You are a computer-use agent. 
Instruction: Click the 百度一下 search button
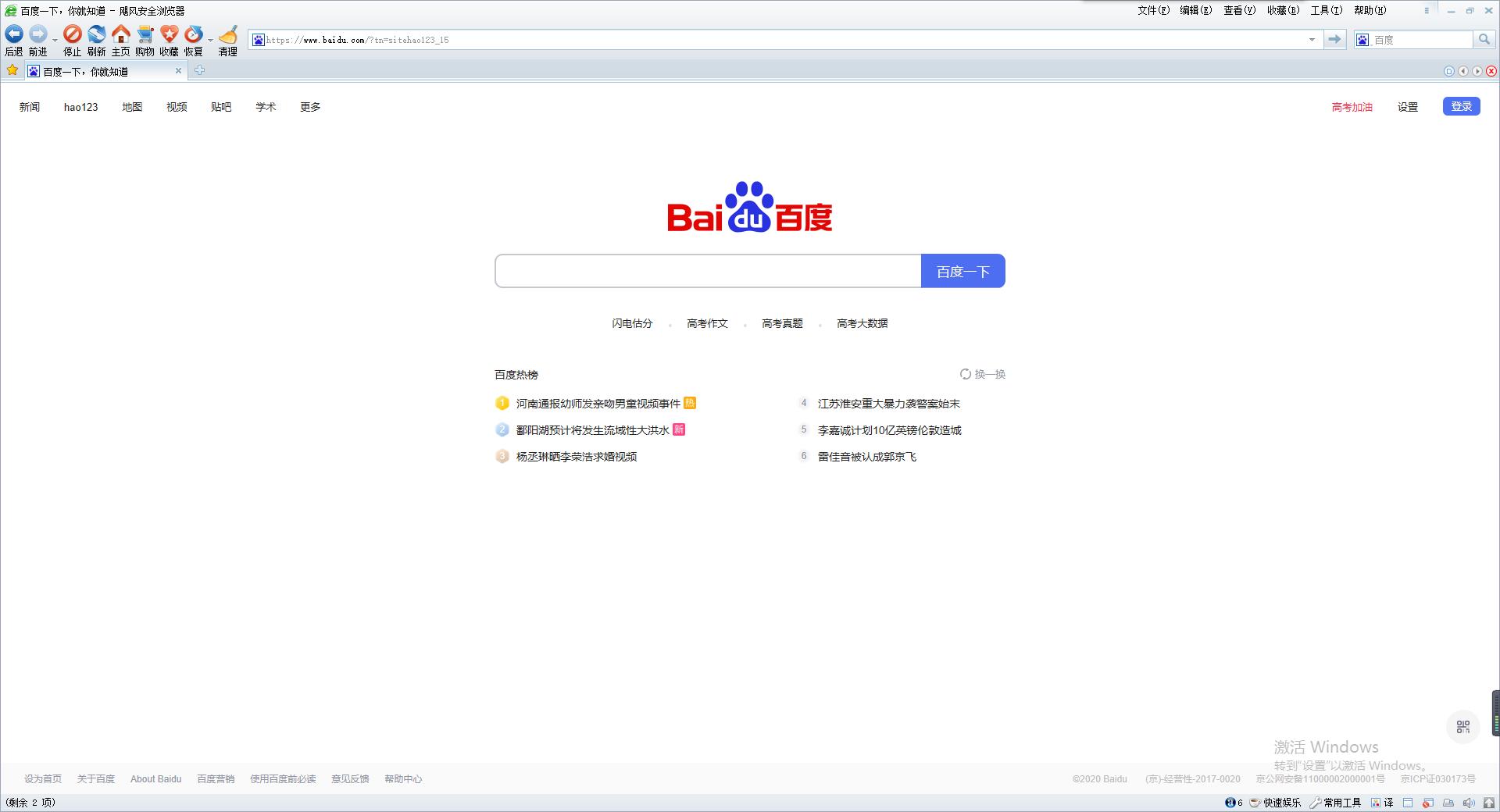pos(963,271)
